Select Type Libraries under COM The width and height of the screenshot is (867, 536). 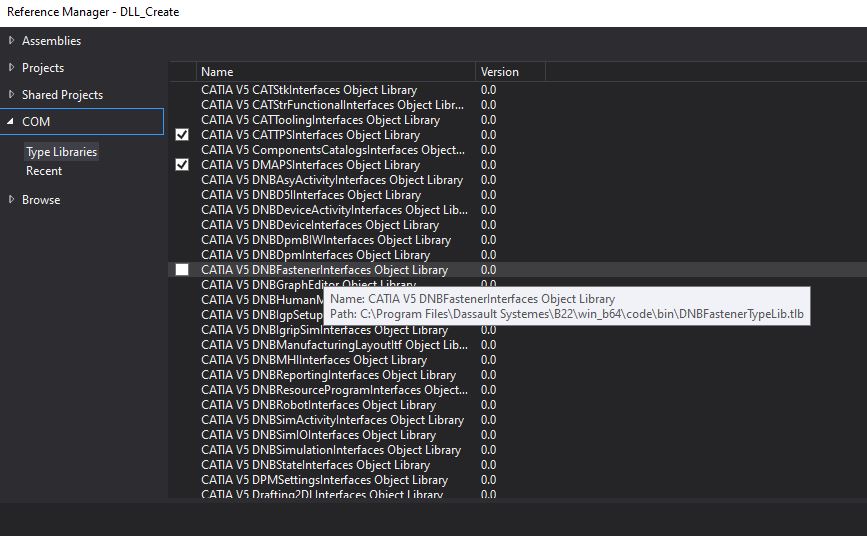(61, 152)
